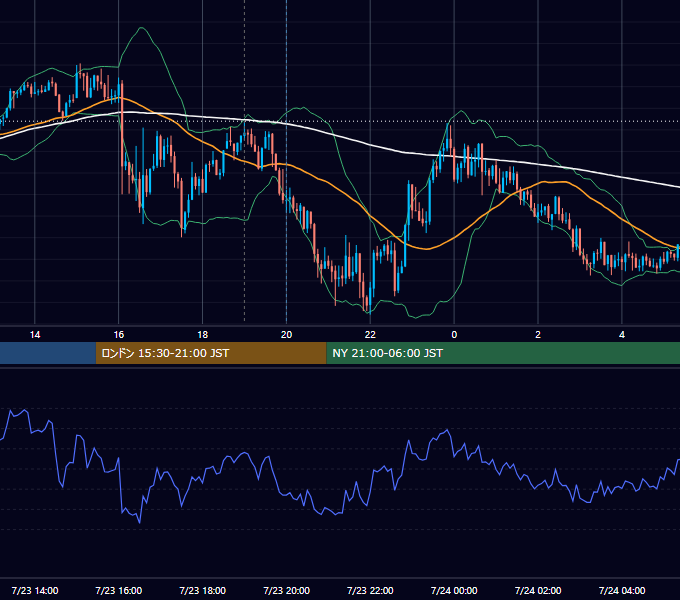Click the 7/23 16:00 label on lower axis

click(x=118, y=590)
